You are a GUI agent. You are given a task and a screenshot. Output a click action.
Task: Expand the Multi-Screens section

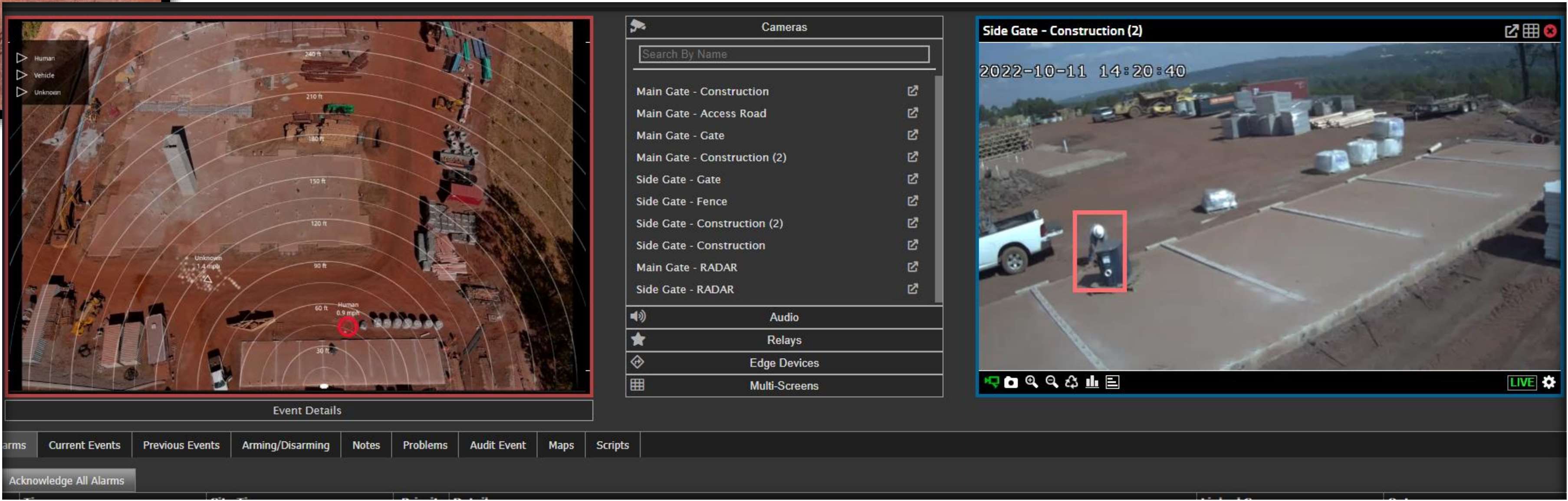pos(785,386)
